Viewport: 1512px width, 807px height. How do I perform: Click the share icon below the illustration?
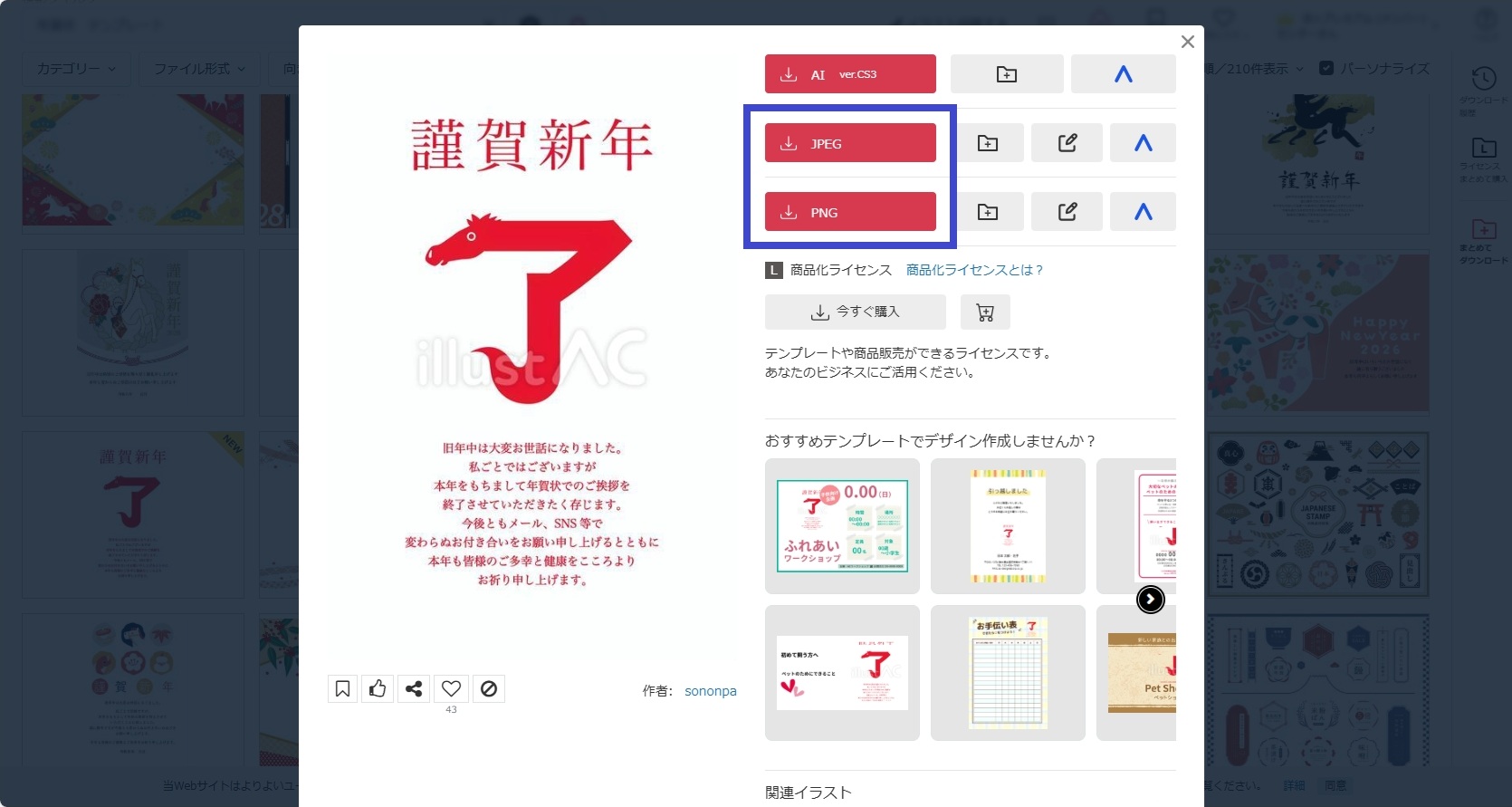[414, 689]
